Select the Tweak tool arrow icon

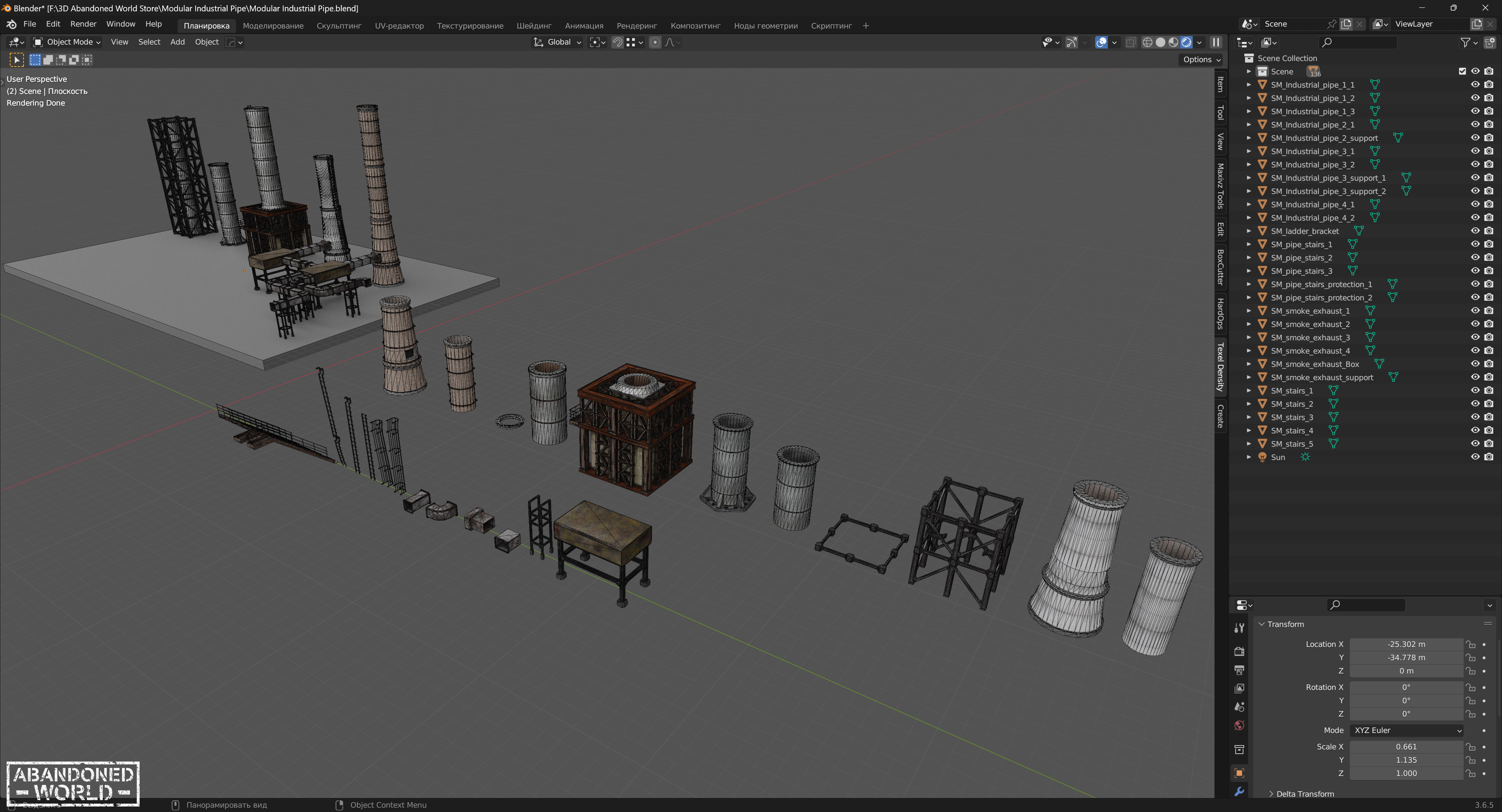(x=16, y=59)
